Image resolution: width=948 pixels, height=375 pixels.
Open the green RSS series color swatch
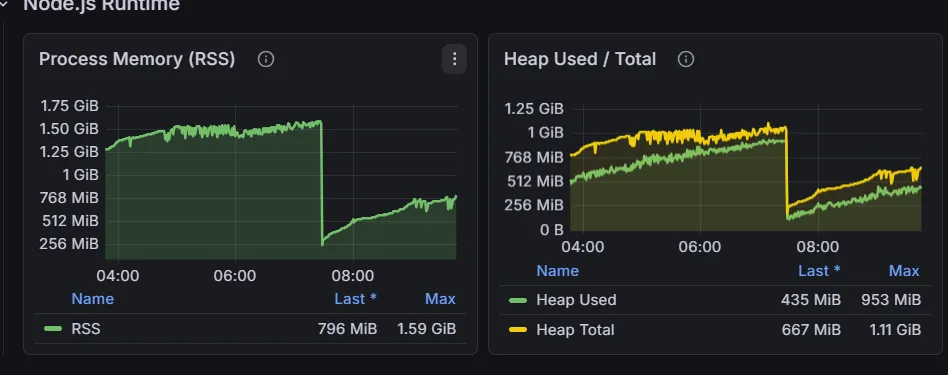(x=53, y=329)
